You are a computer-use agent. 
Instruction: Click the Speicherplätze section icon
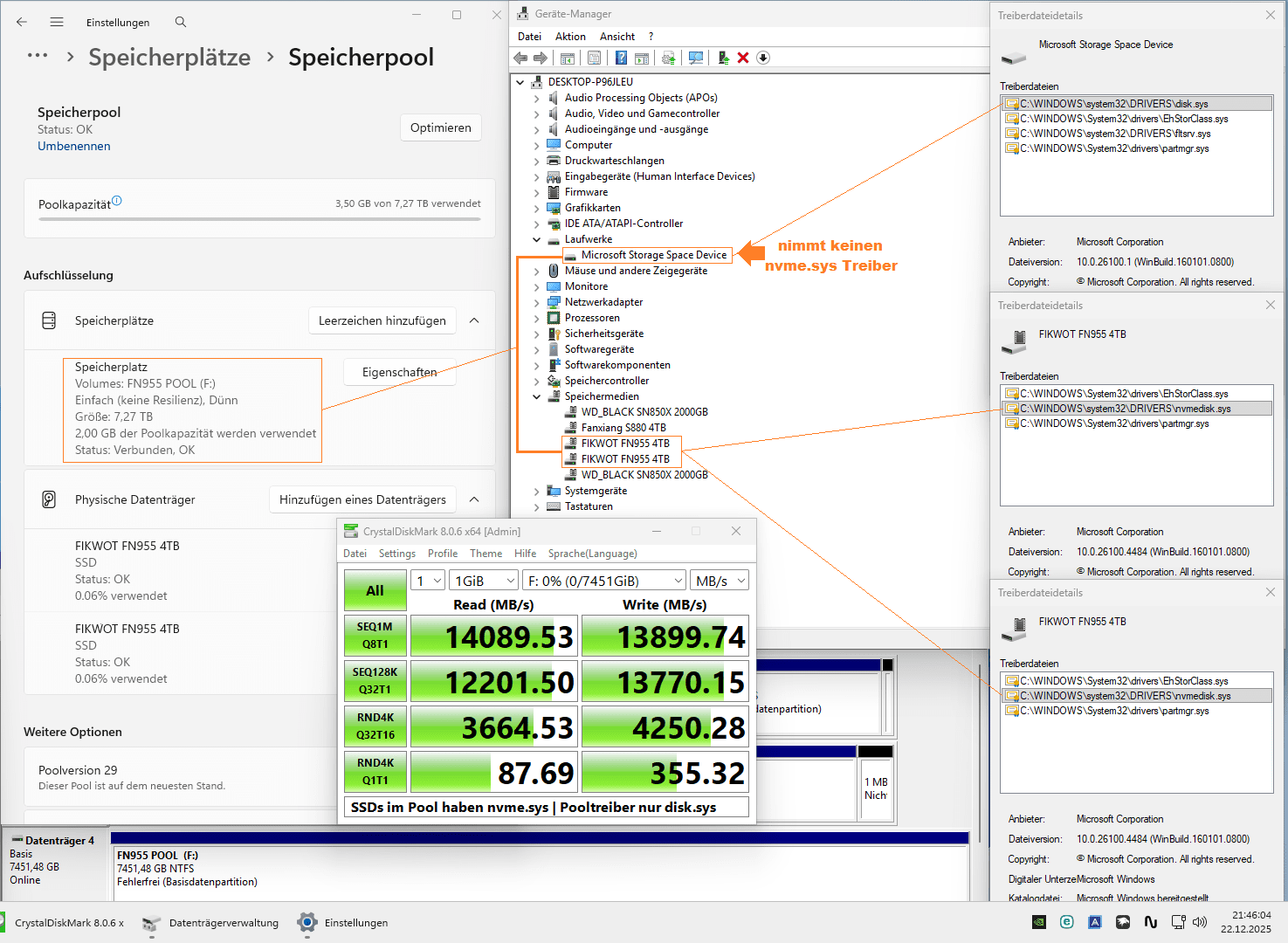point(49,320)
